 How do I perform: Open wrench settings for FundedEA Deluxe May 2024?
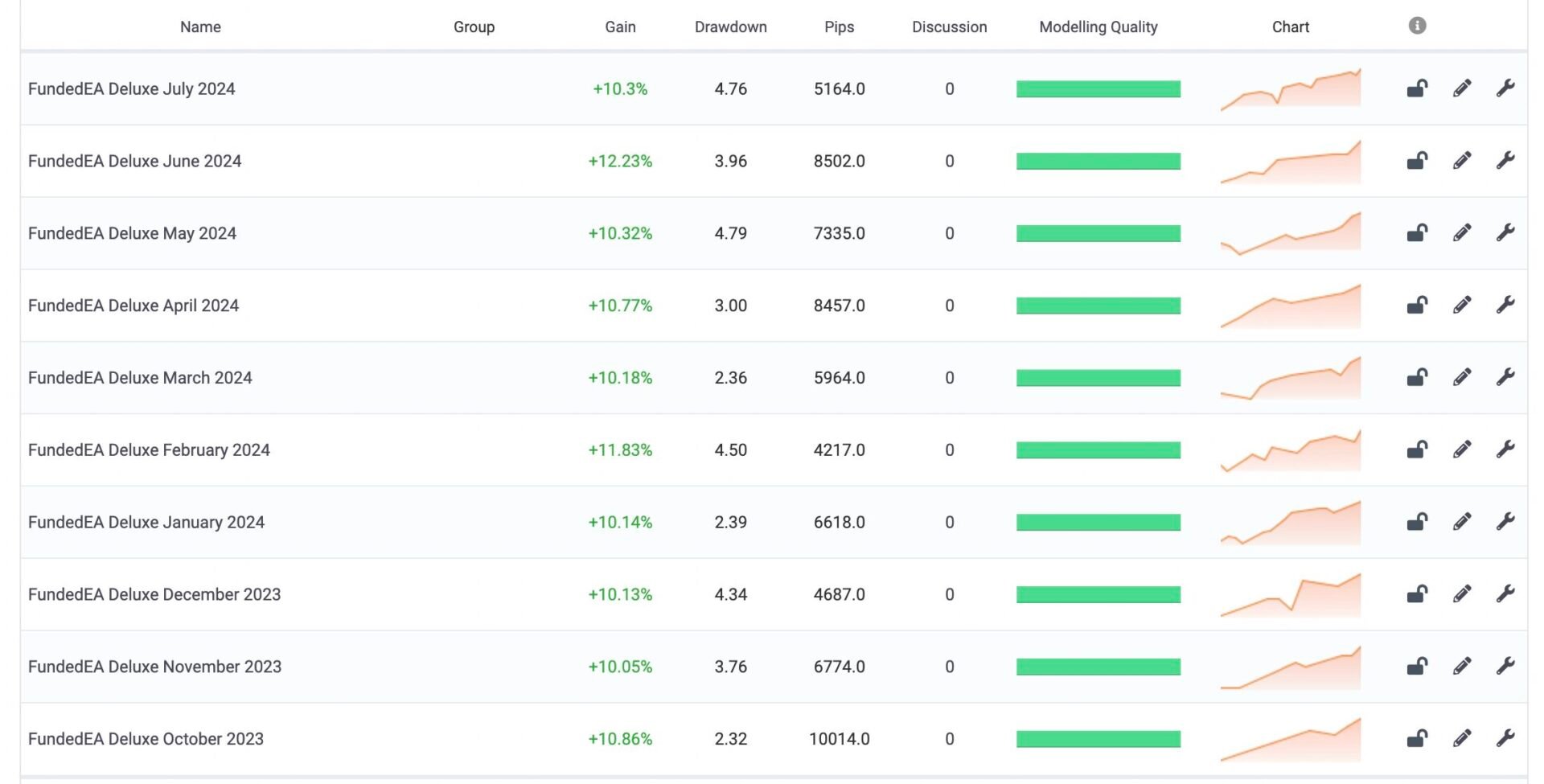[x=1505, y=233]
